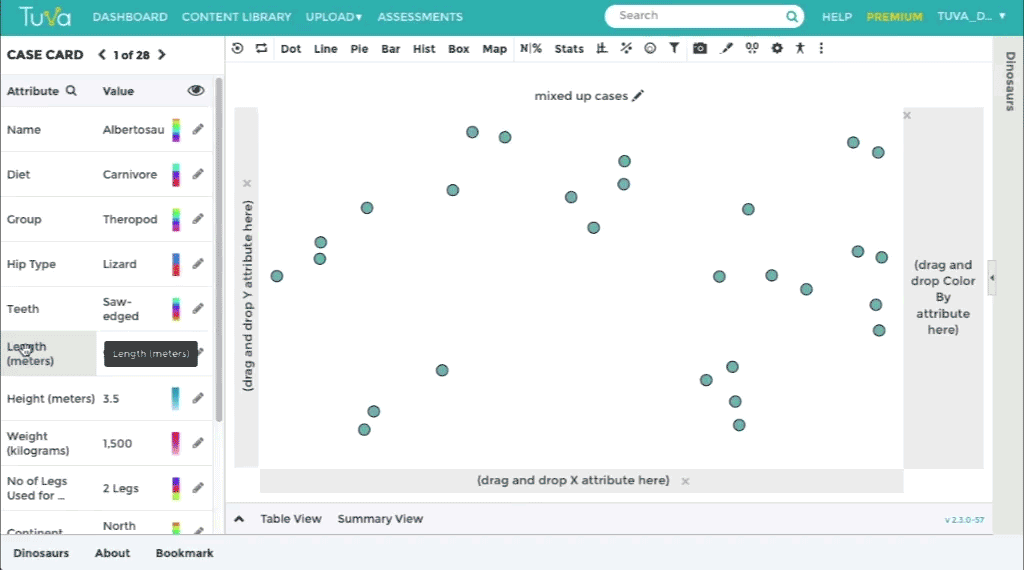Screen dimensions: 1024x570
Task: Open ASSESSMENTS page
Action: pos(420,17)
